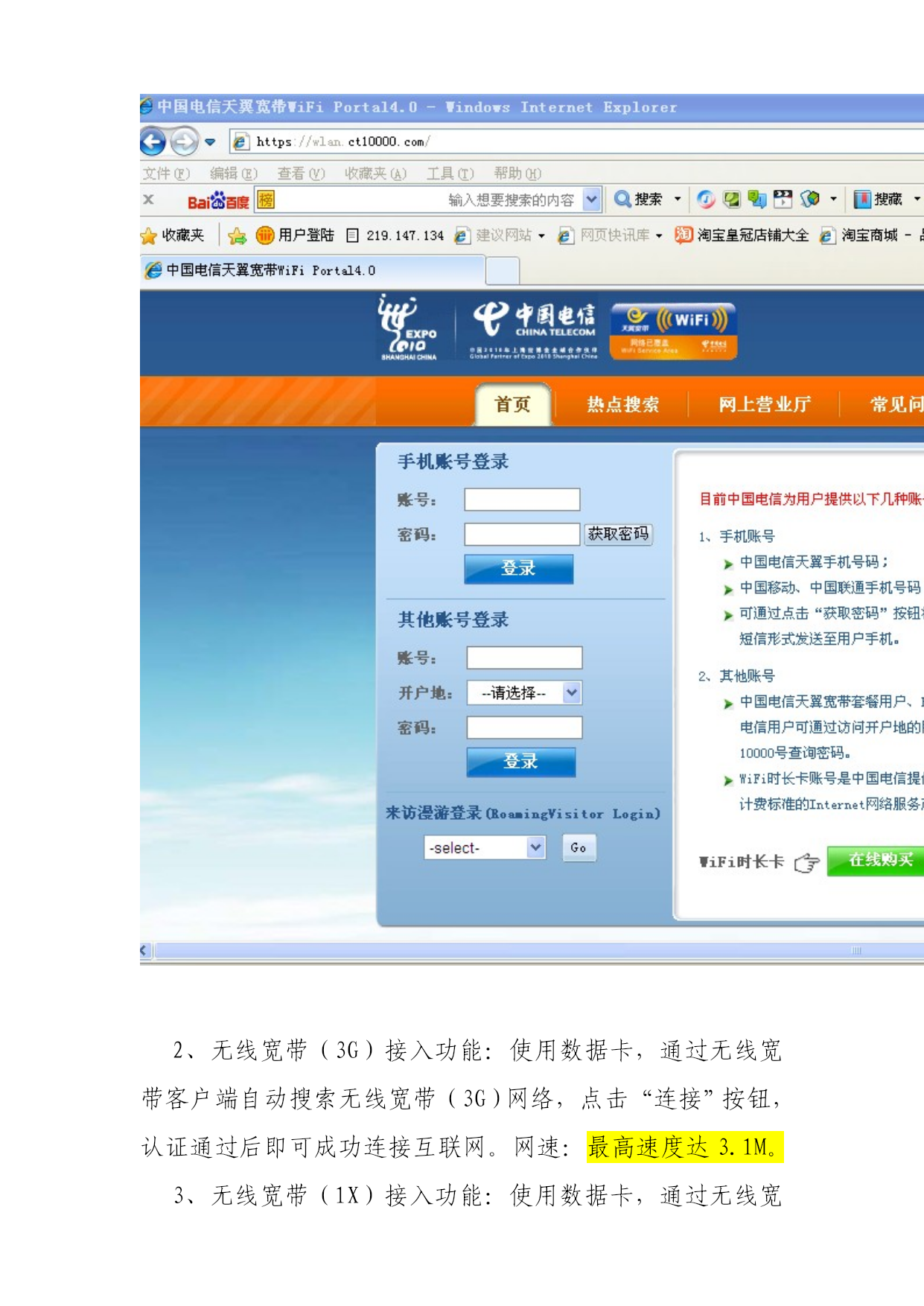
Task: Open the 219.147.134 favorites bar link
Action: [x=395, y=235]
